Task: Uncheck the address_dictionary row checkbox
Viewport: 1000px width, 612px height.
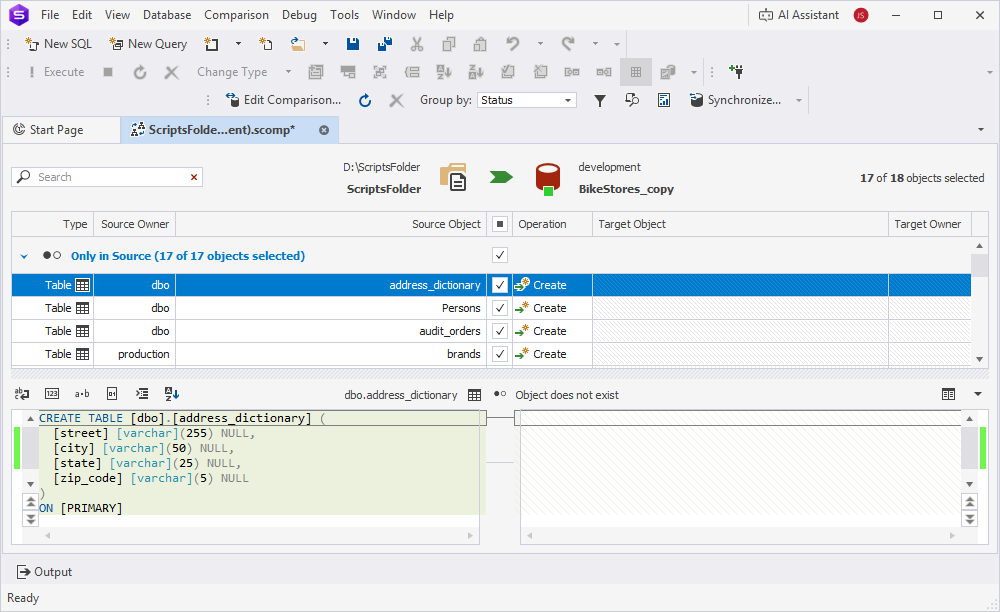Action: click(x=500, y=285)
